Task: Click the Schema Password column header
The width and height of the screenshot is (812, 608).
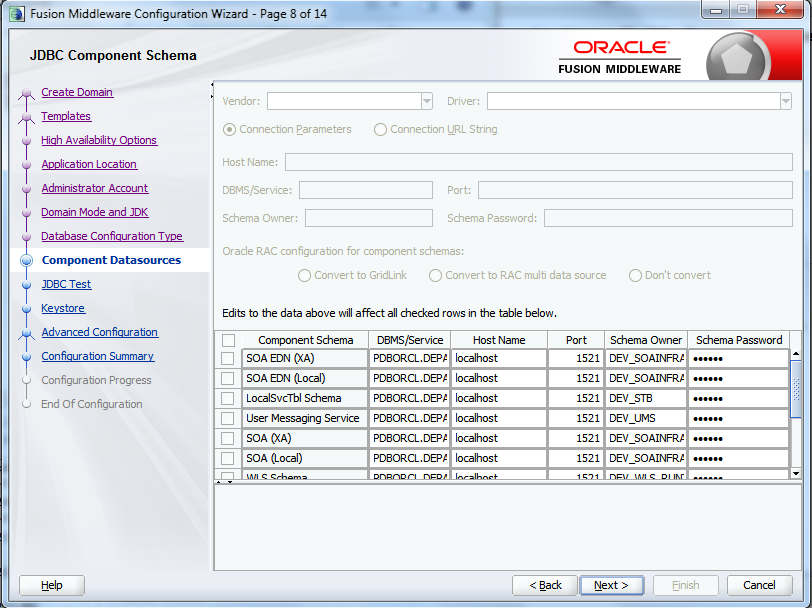Action: (738, 340)
